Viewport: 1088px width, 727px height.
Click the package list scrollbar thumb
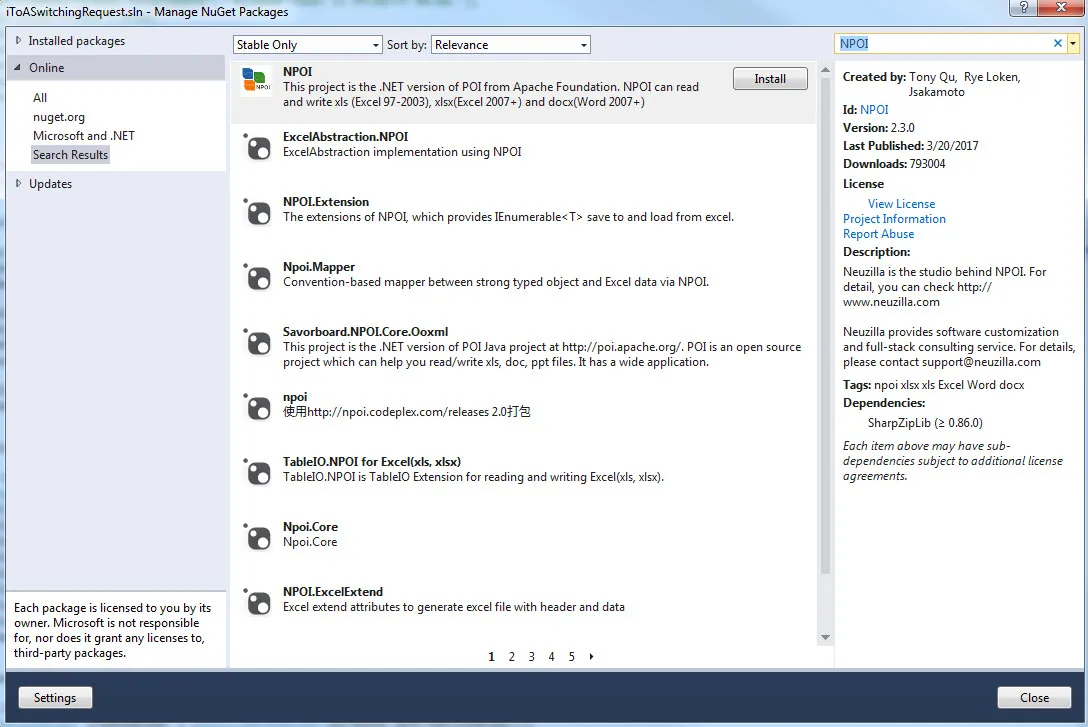click(825, 325)
